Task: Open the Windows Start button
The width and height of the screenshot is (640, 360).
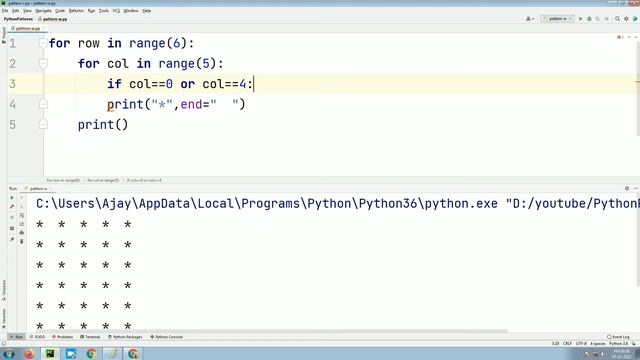Action: (9, 353)
